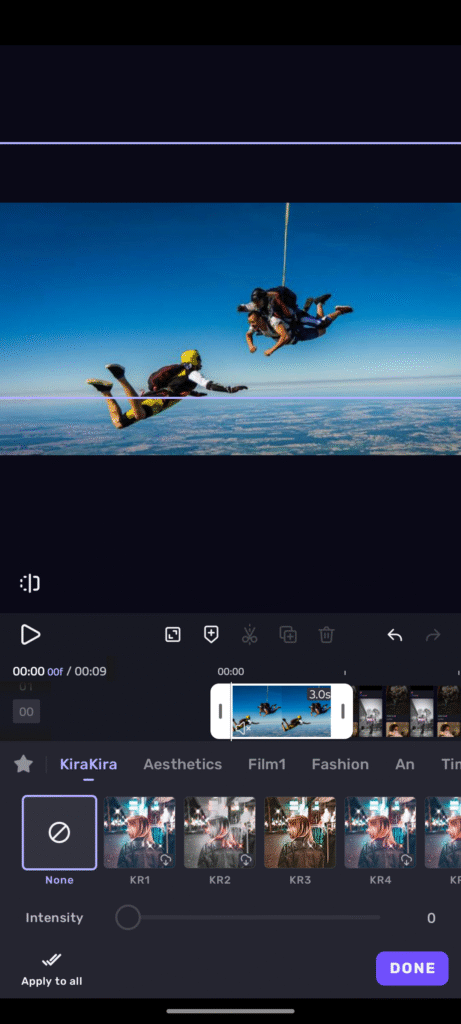This screenshot has width=461, height=1024.
Task: Click the Intensity value 0
Action: pyautogui.click(x=431, y=918)
